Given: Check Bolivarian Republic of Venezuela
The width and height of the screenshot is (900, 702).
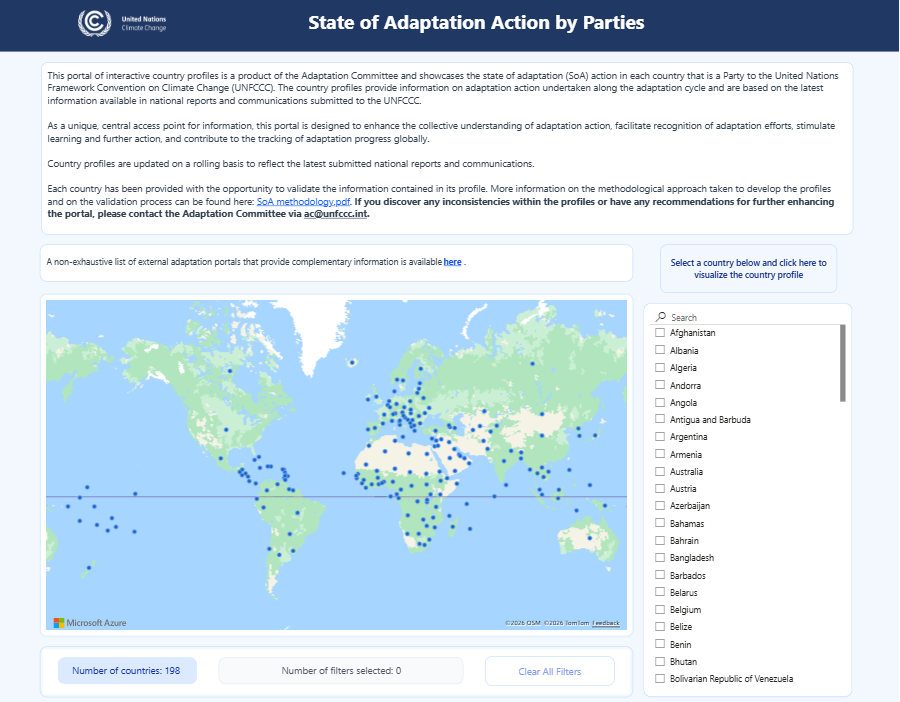Looking at the screenshot, I should pyautogui.click(x=660, y=678).
